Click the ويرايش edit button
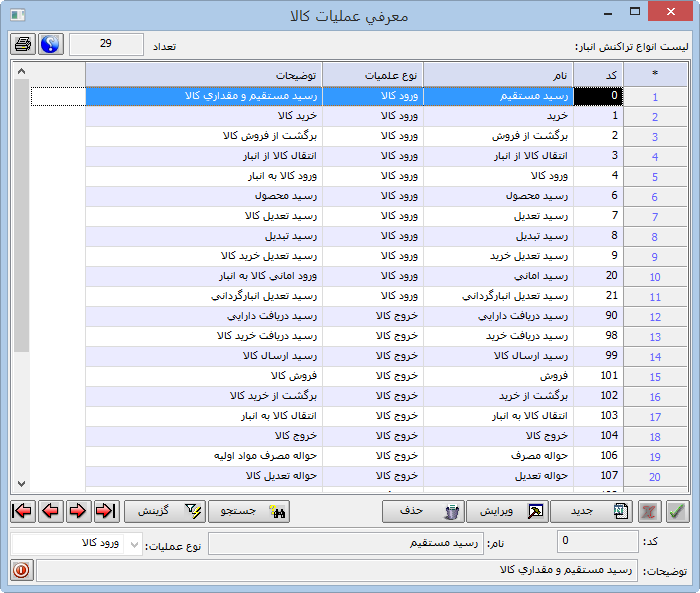Image resolution: width=700 pixels, height=593 pixels. point(508,511)
